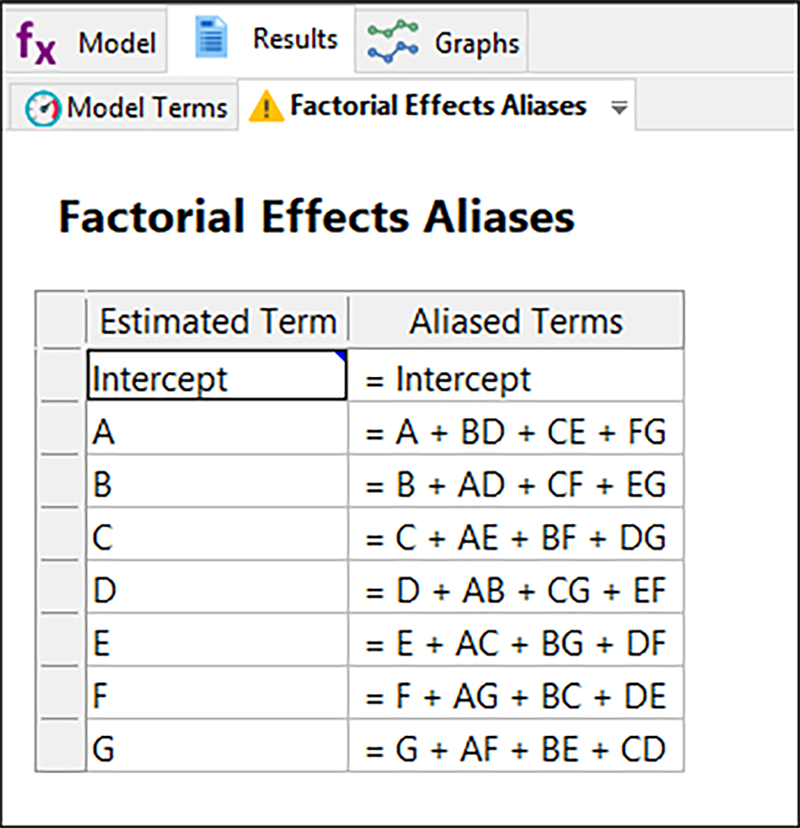This screenshot has width=800, height=828.
Task: Click the Model Terms gauge icon
Action: tap(43, 107)
